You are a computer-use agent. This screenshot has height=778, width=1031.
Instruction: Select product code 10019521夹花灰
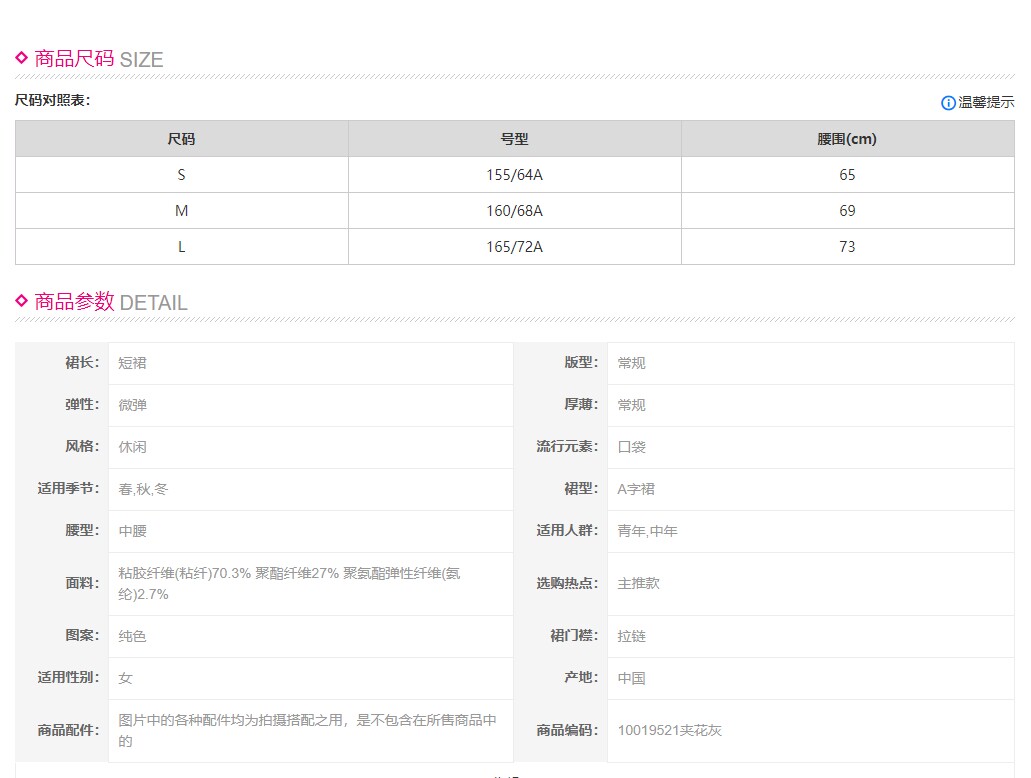[x=669, y=730]
